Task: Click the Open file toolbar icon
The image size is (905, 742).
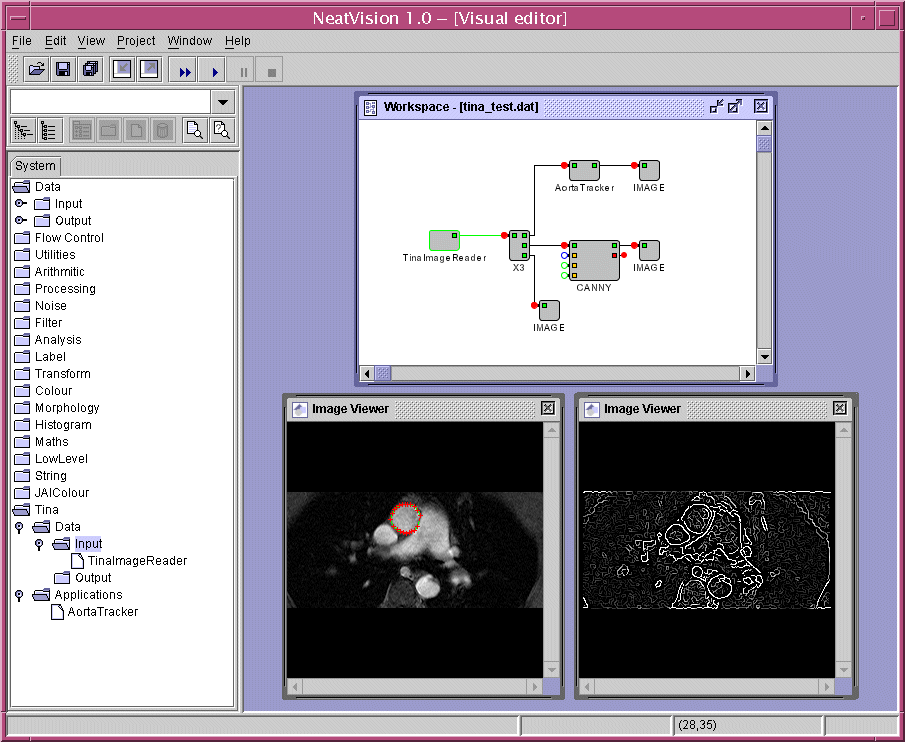Action: [x=36, y=69]
